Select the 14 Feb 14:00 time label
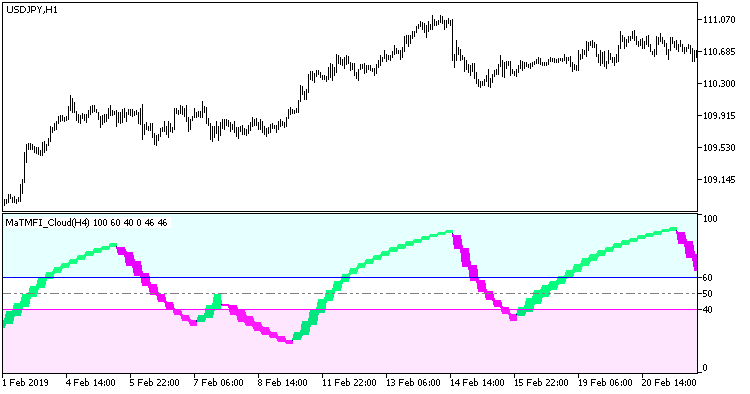The width and height of the screenshot is (750, 394). click(x=477, y=383)
